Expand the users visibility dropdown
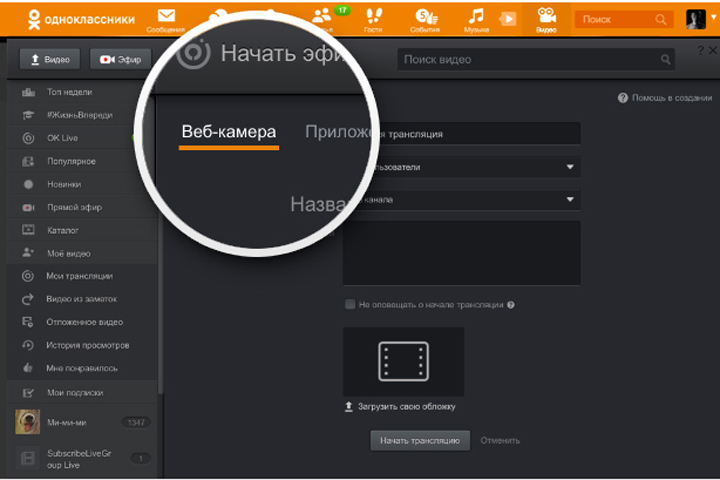 pos(570,167)
